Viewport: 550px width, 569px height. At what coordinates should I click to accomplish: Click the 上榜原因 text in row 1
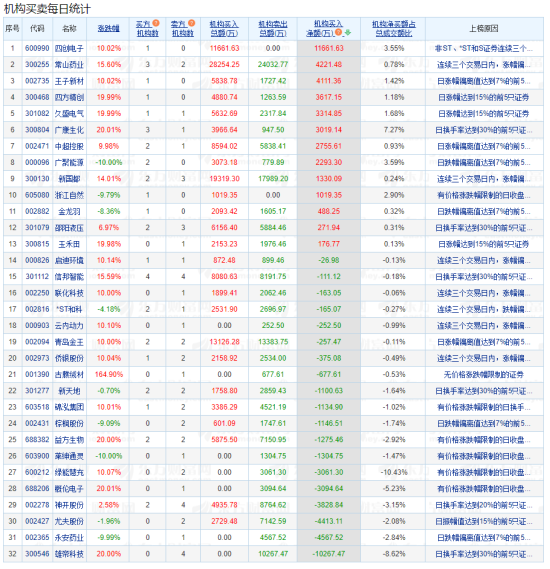coord(484,48)
